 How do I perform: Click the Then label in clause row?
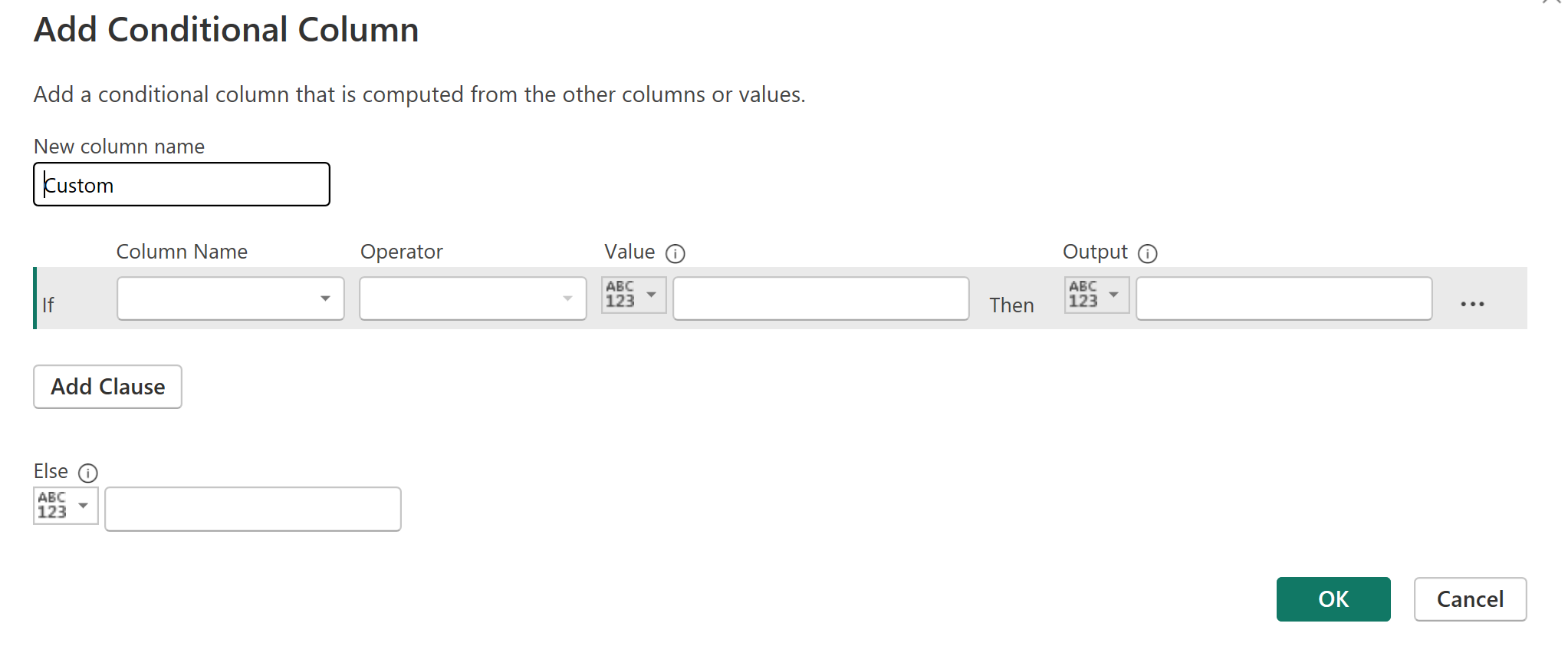1011,305
